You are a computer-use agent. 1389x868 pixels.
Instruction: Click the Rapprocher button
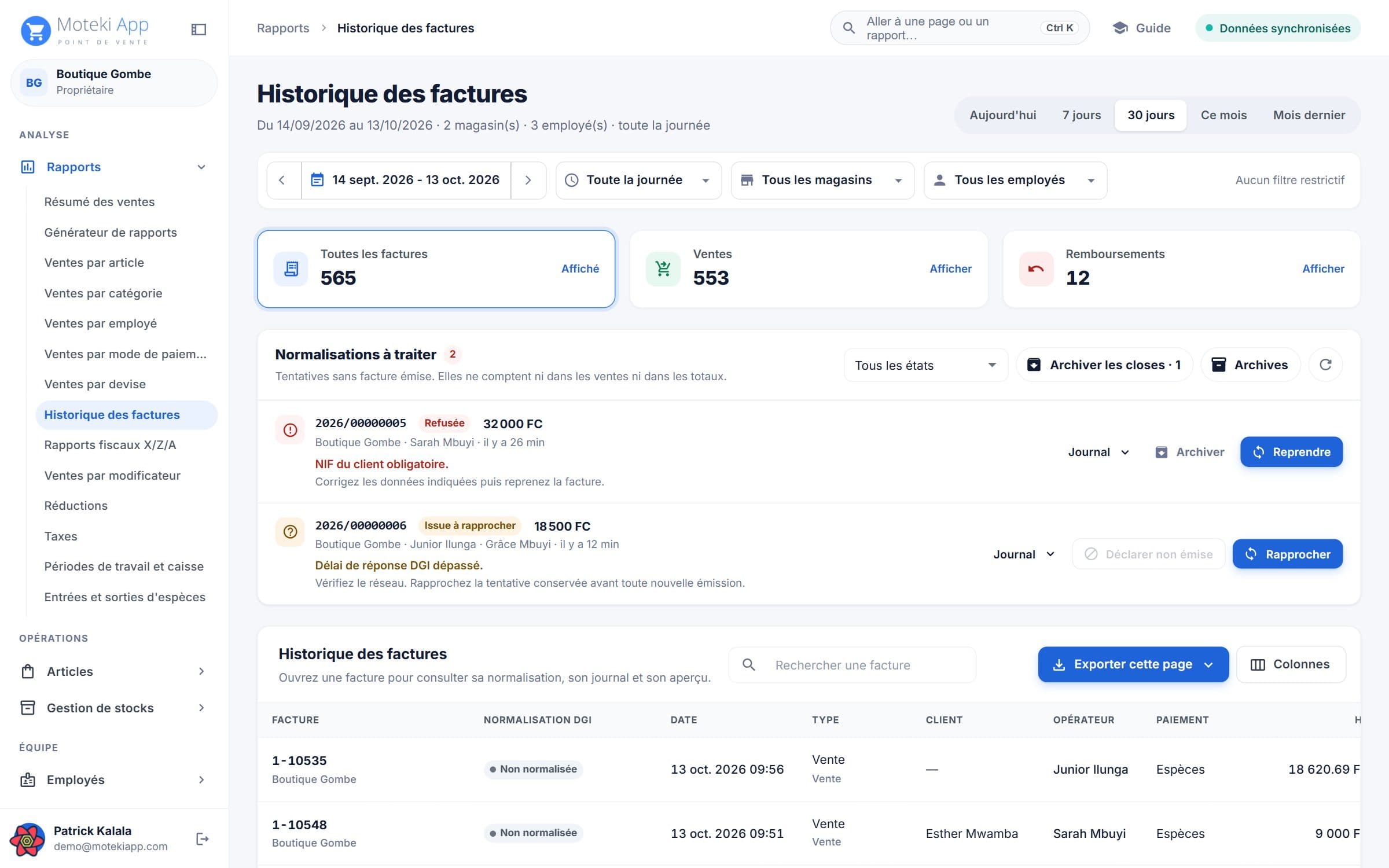[1287, 554]
